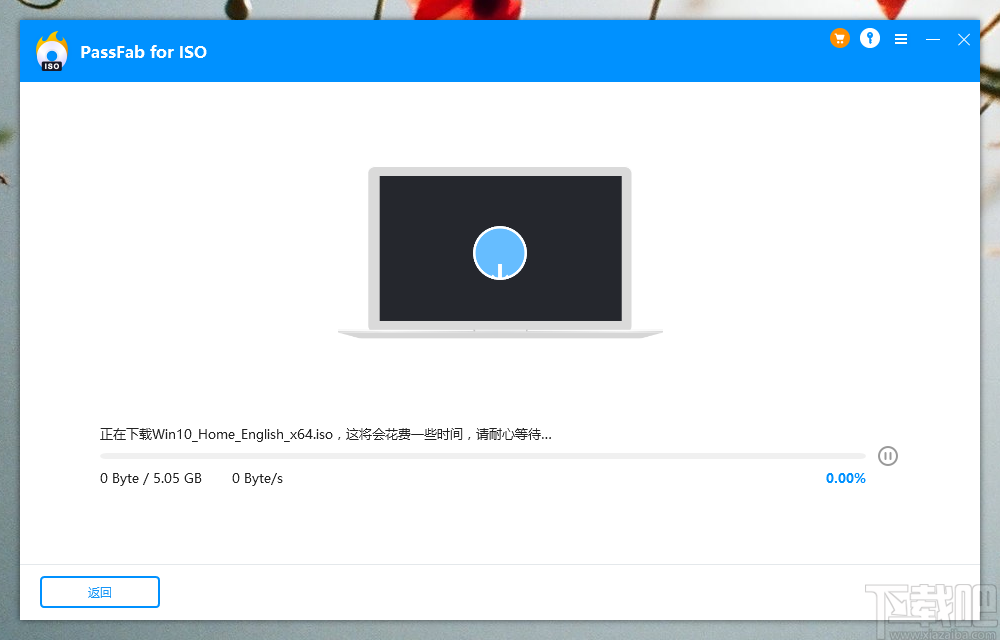This screenshot has height=640, width=1000.
Task: Click the ISO badge on the app logo
Action: 51,62
